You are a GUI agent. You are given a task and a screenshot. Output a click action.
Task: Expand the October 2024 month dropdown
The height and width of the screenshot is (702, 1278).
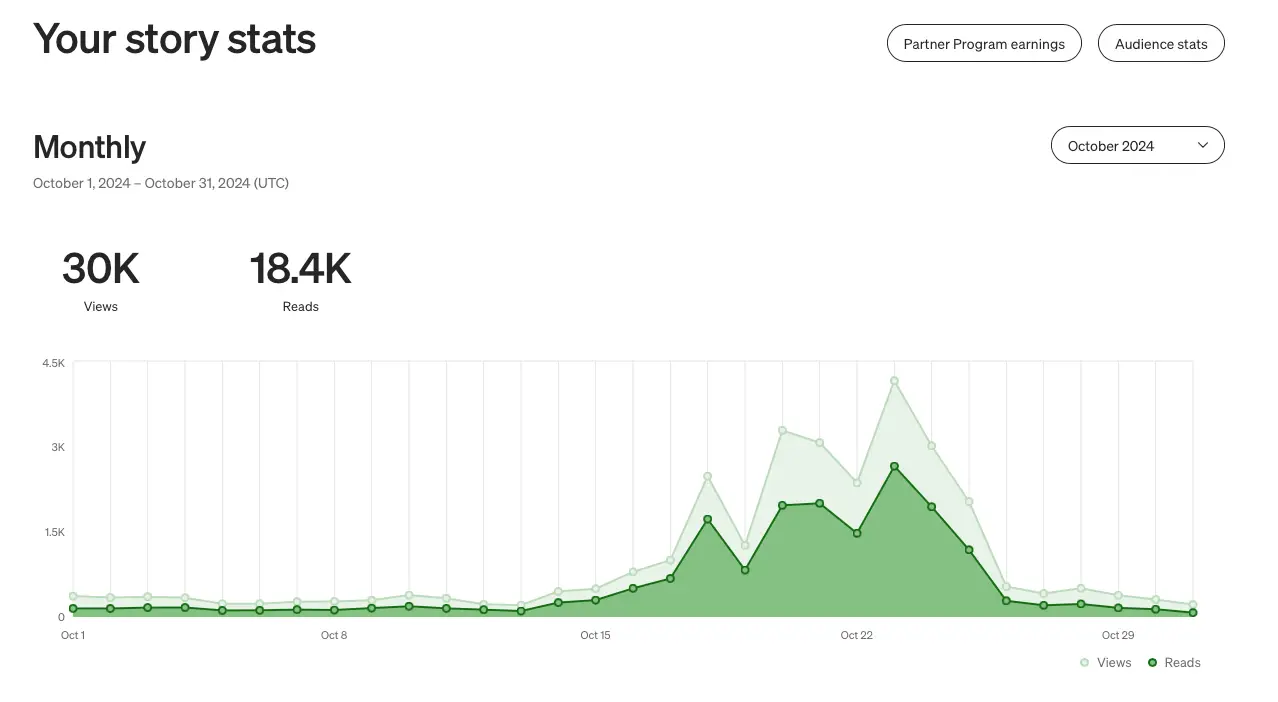point(1137,145)
